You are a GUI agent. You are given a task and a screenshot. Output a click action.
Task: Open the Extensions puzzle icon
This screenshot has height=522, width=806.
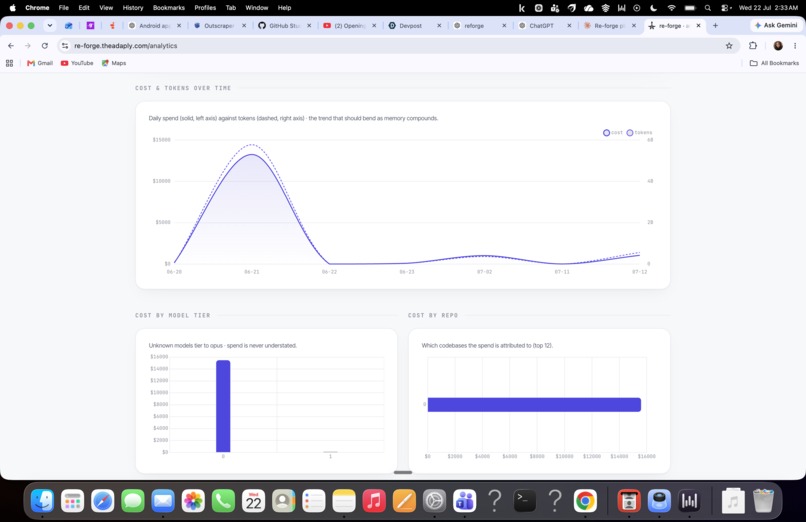(753, 46)
